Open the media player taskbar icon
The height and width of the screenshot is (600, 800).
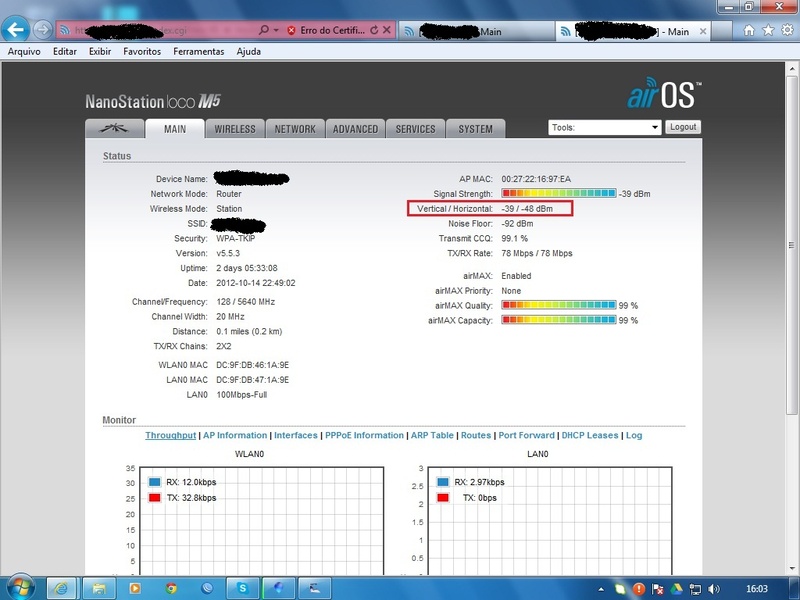pyautogui.click(x=135, y=588)
